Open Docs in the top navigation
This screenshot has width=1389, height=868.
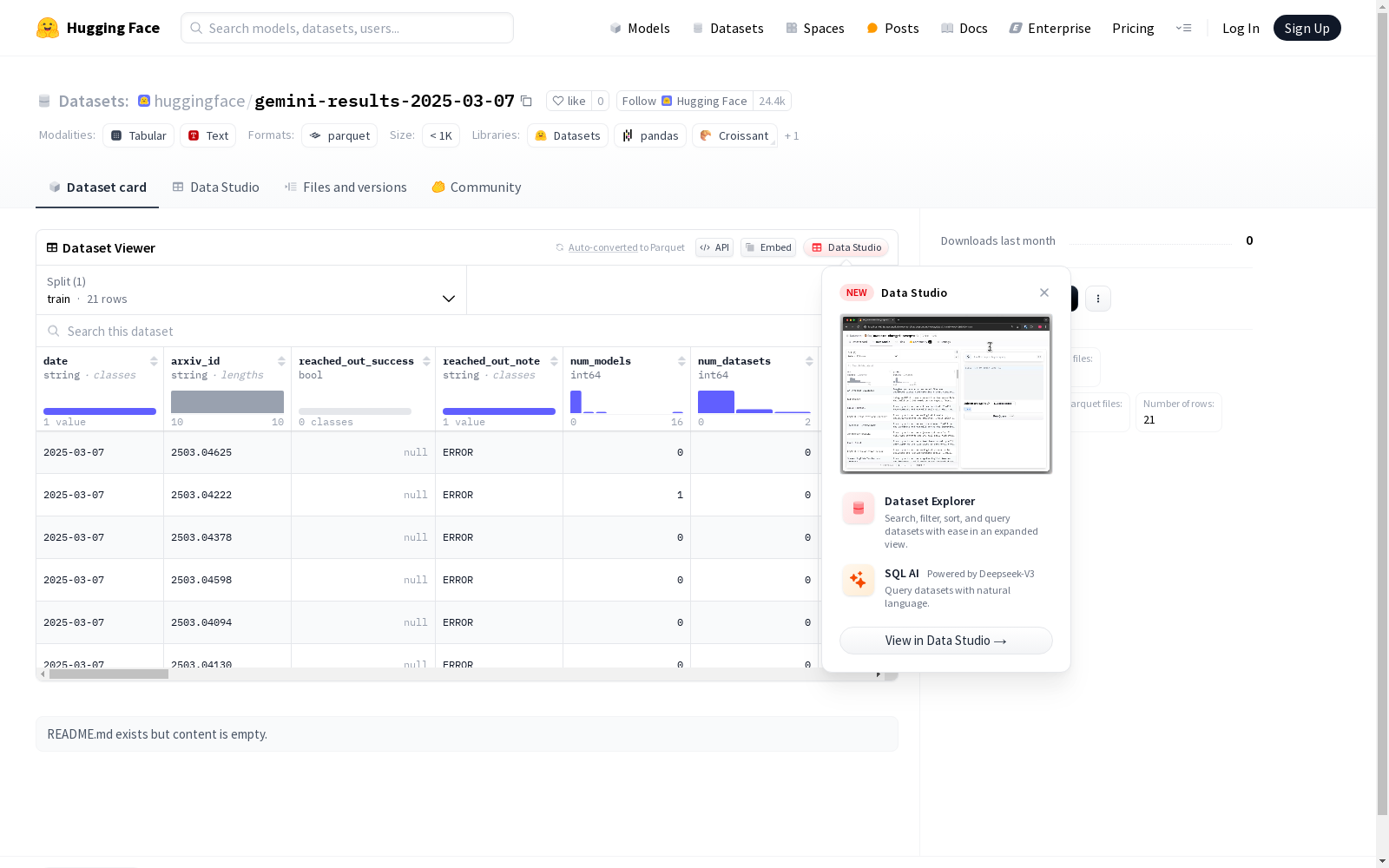[964, 28]
